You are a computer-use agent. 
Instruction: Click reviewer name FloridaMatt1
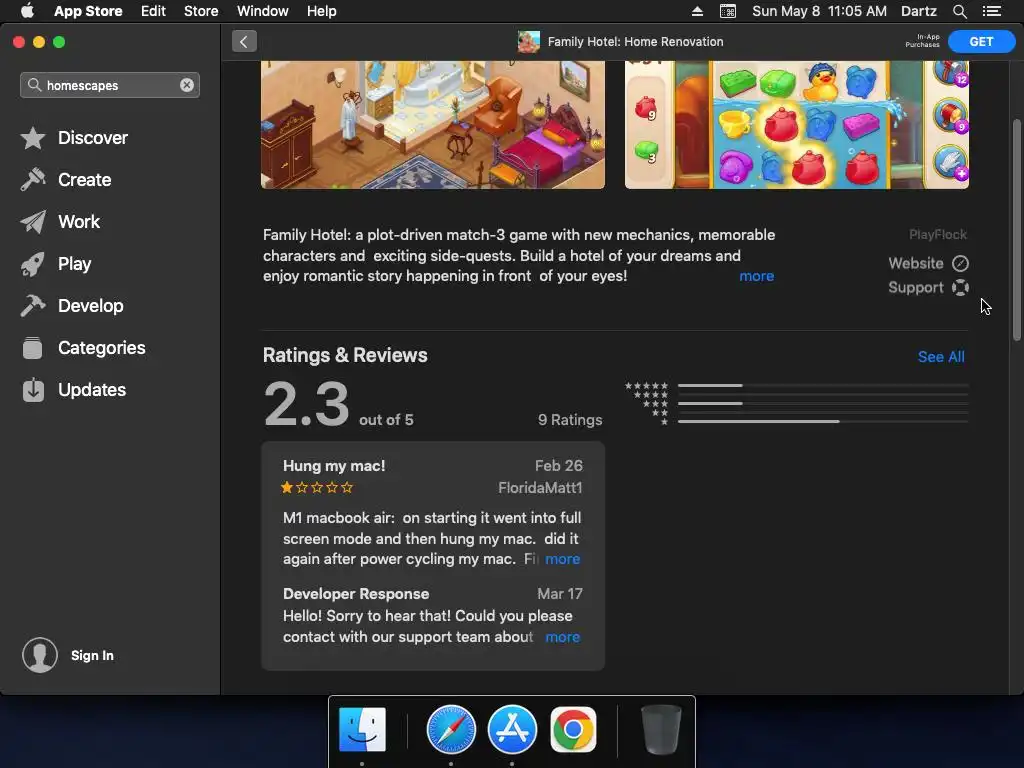[x=540, y=488]
